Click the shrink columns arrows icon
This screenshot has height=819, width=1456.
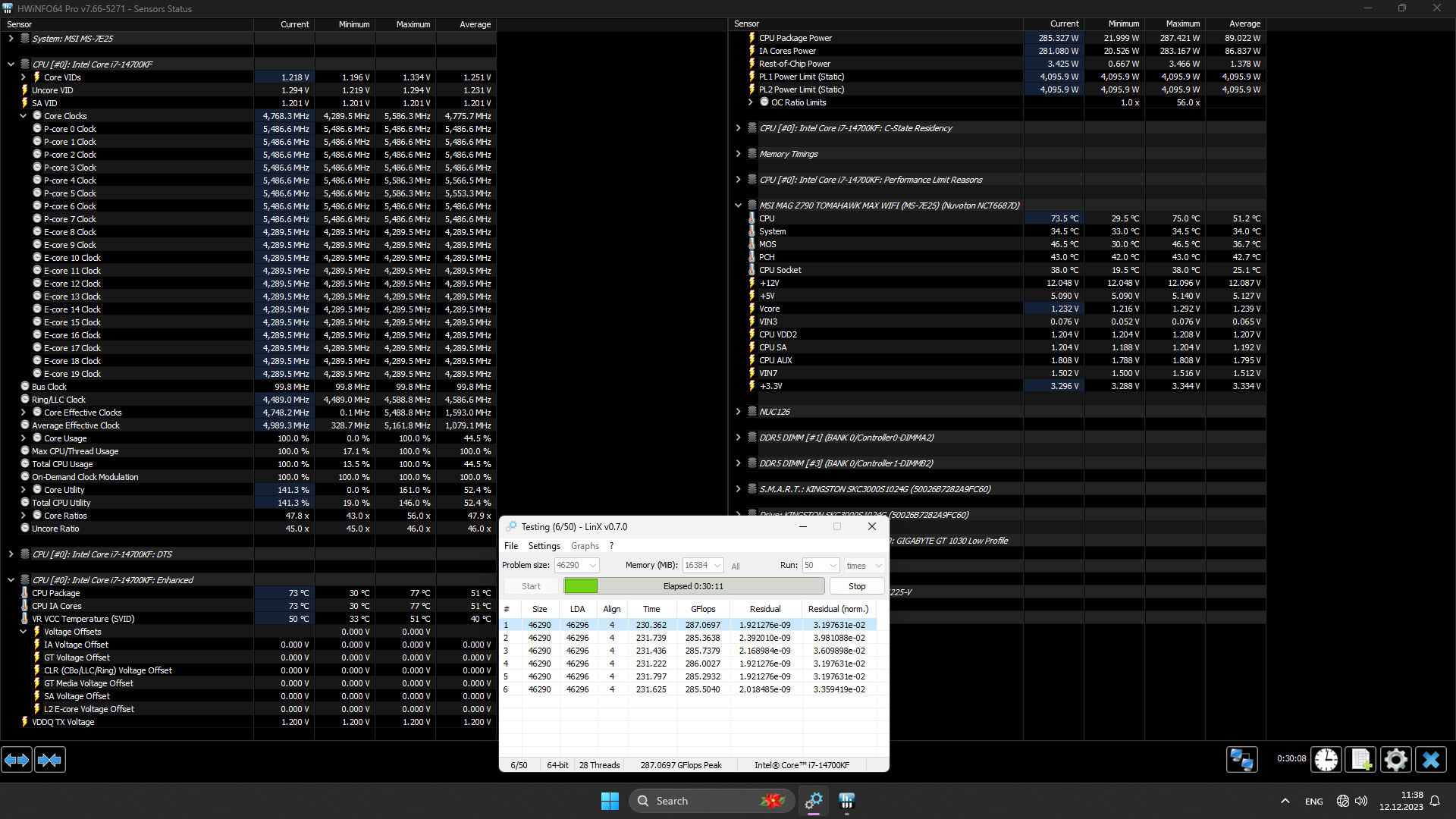[x=50, y=759]
